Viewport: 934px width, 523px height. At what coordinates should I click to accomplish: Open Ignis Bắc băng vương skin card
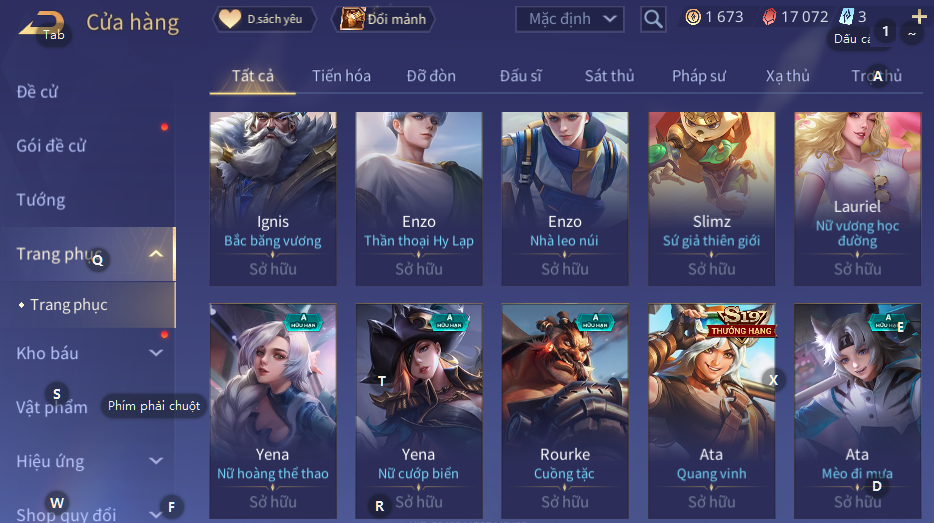pyautogui.click(x=273, y=198)
